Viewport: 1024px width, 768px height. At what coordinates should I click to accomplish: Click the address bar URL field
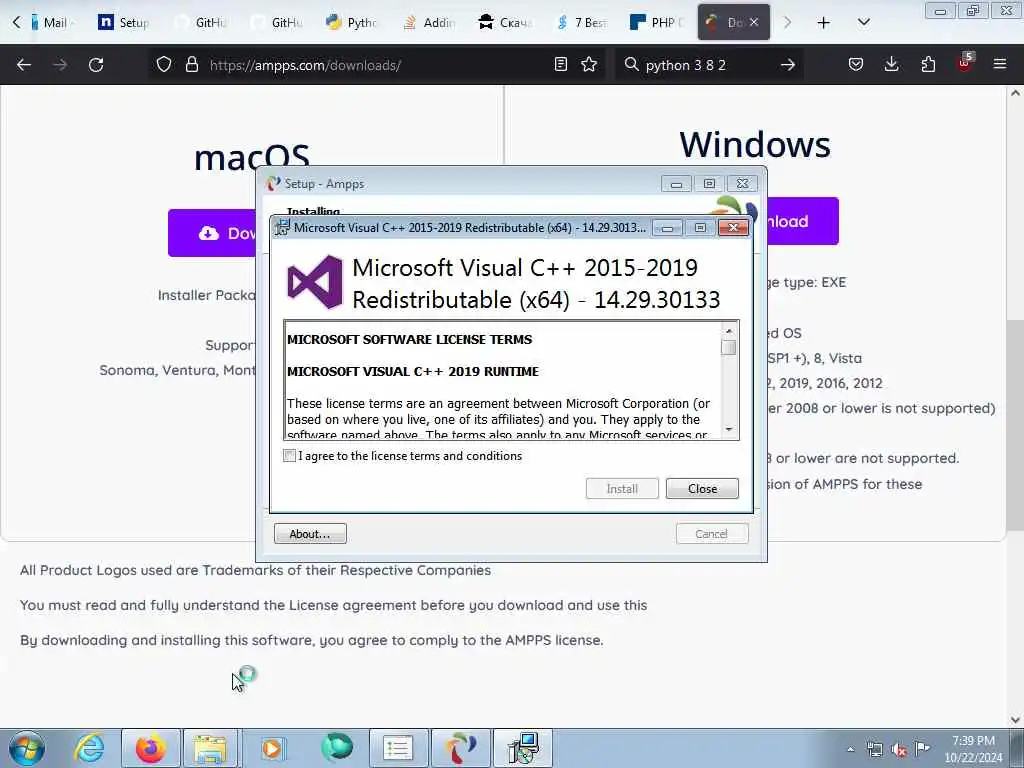coord(376,65)
